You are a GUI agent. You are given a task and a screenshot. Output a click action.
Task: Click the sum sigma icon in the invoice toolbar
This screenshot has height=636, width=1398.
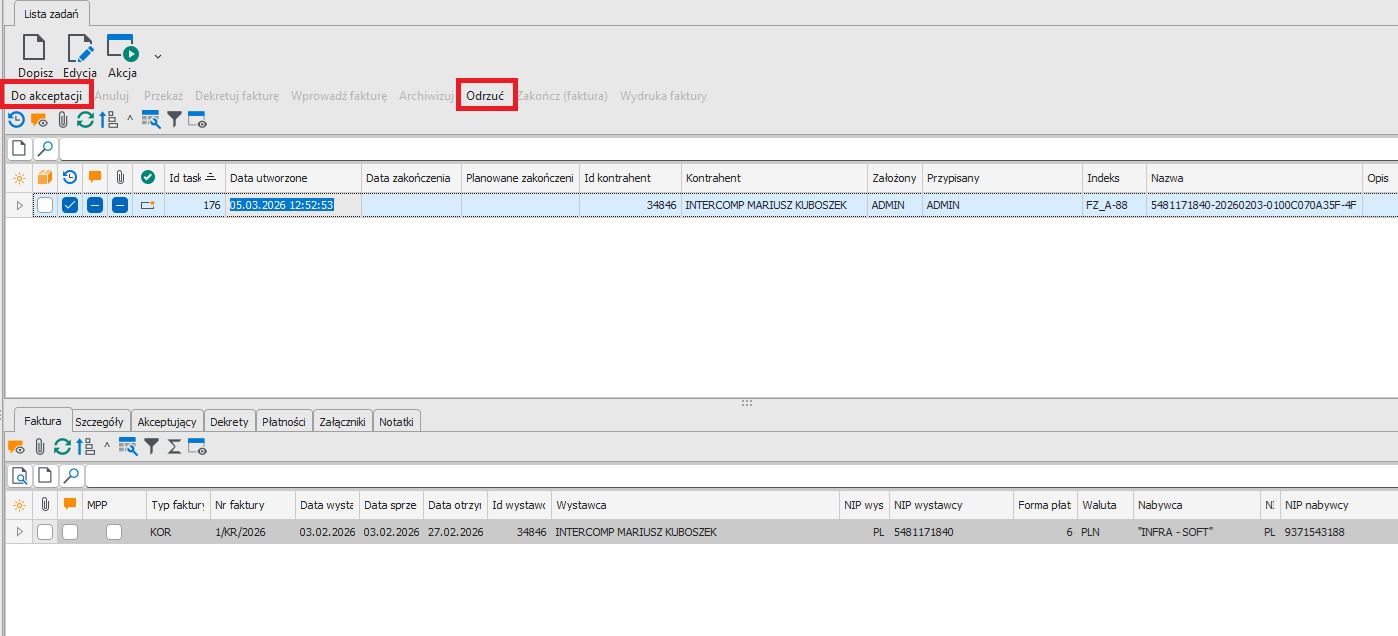[x=174, y=447]
